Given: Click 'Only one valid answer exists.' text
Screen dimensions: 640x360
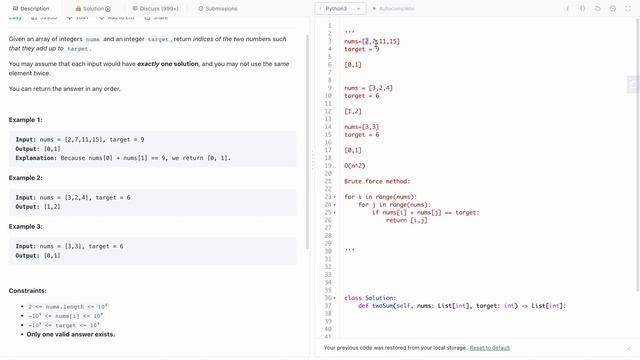Looking at the screenshot, I should [x=71, y=334].
